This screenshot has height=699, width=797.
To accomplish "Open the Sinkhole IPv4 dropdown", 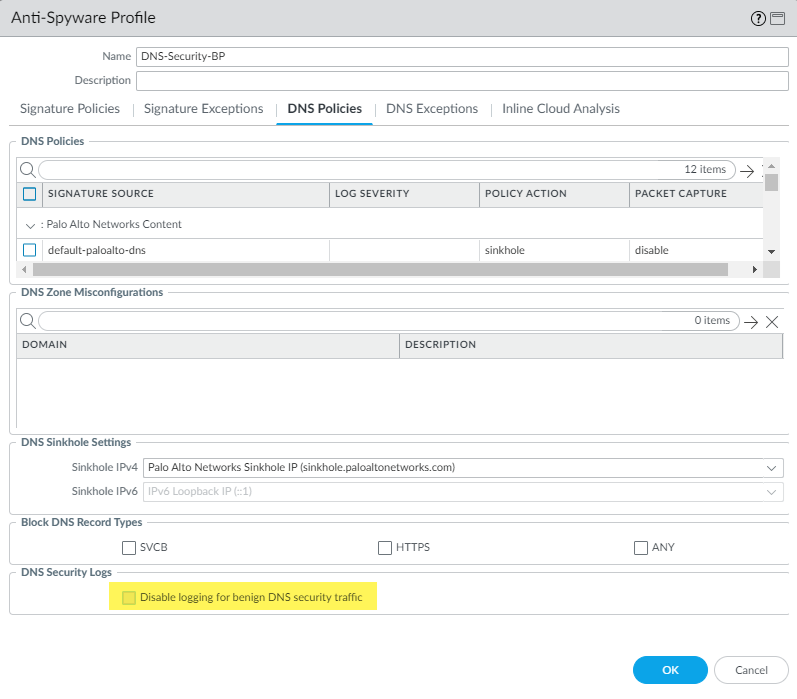I will pyautogui.click(x=771, y=467).
